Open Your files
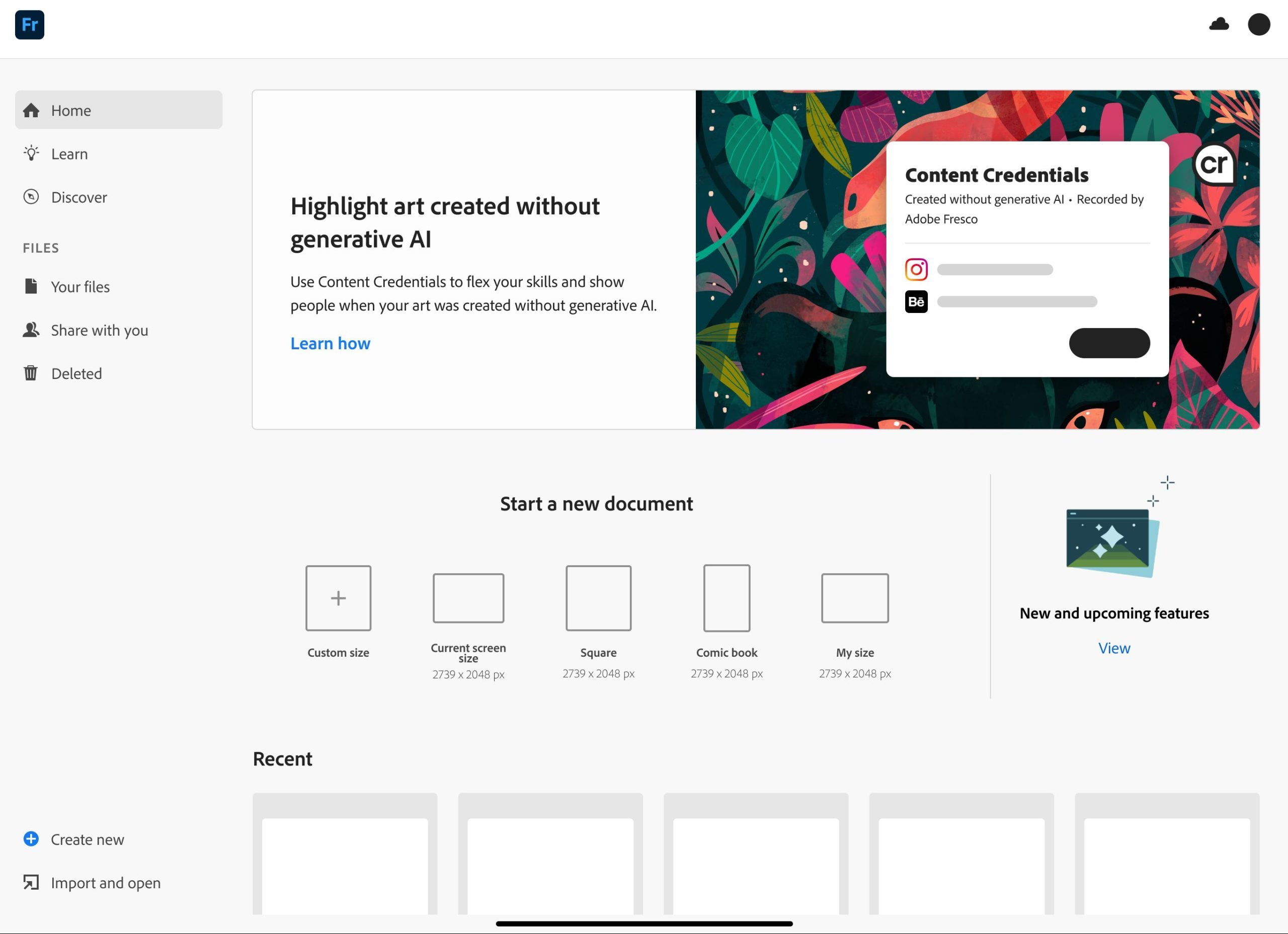This screenshot has height=934, width=1288. 79,287
